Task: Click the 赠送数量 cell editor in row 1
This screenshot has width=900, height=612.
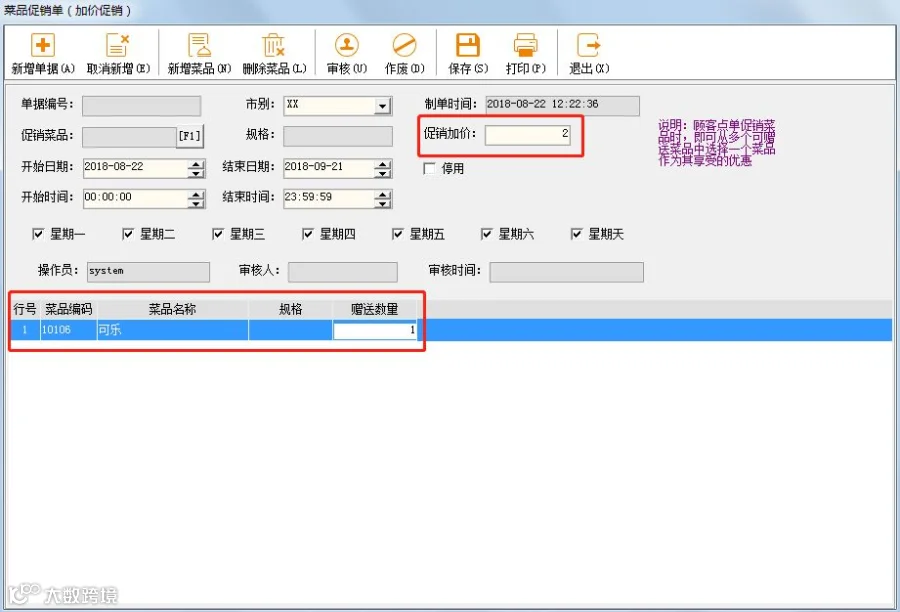Action: (x=375, y=330)
